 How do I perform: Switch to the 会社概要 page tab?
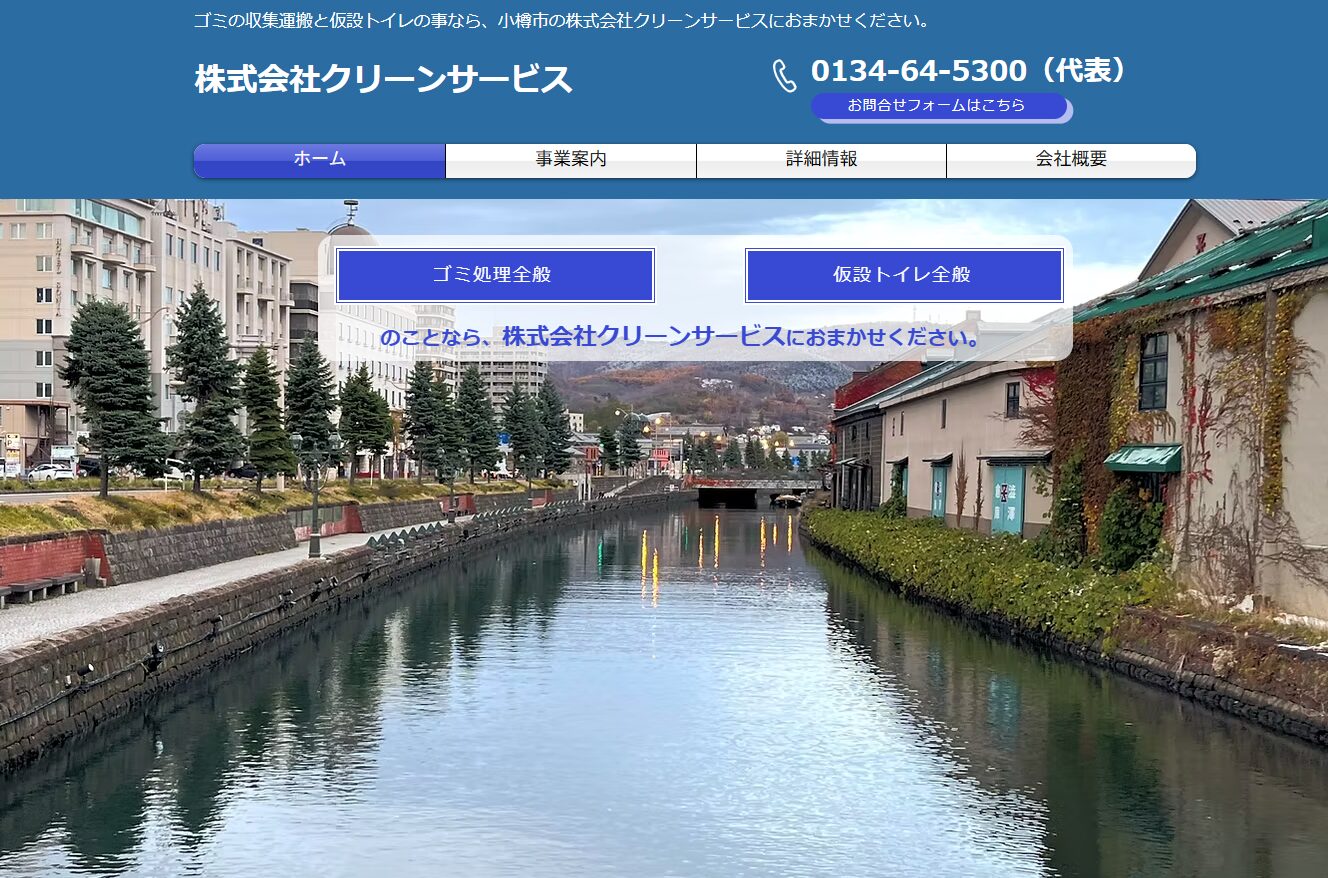click(x=1071, y=160)
